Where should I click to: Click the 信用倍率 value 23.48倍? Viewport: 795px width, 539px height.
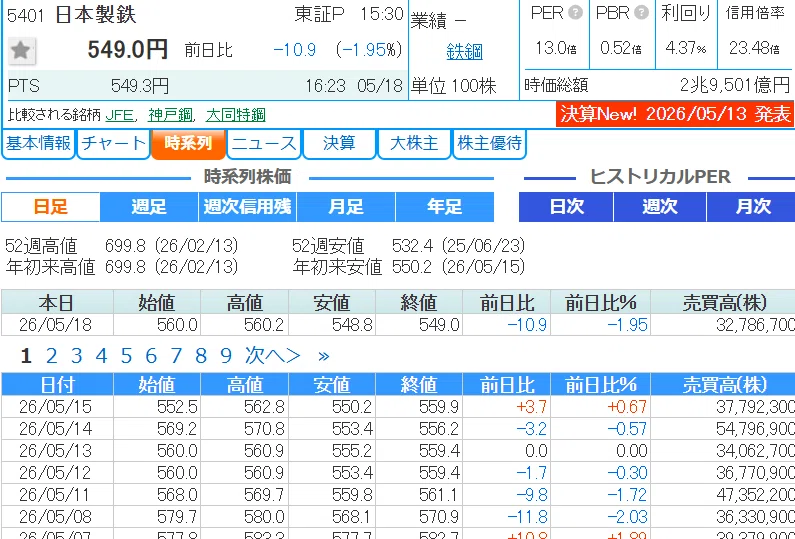pos(754,48)
